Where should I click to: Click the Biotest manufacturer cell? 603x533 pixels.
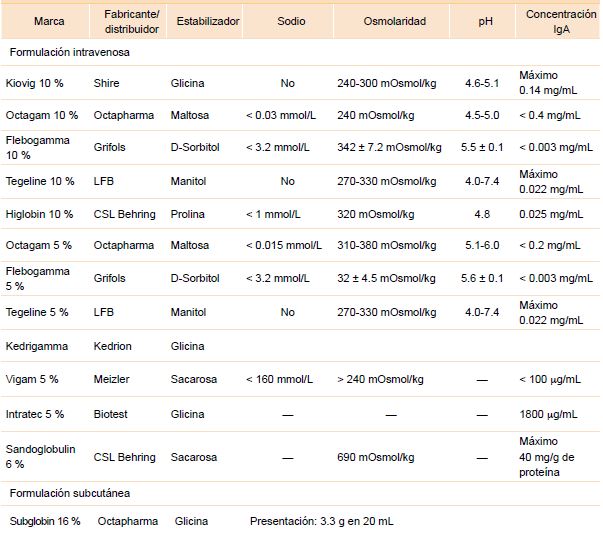112,413
